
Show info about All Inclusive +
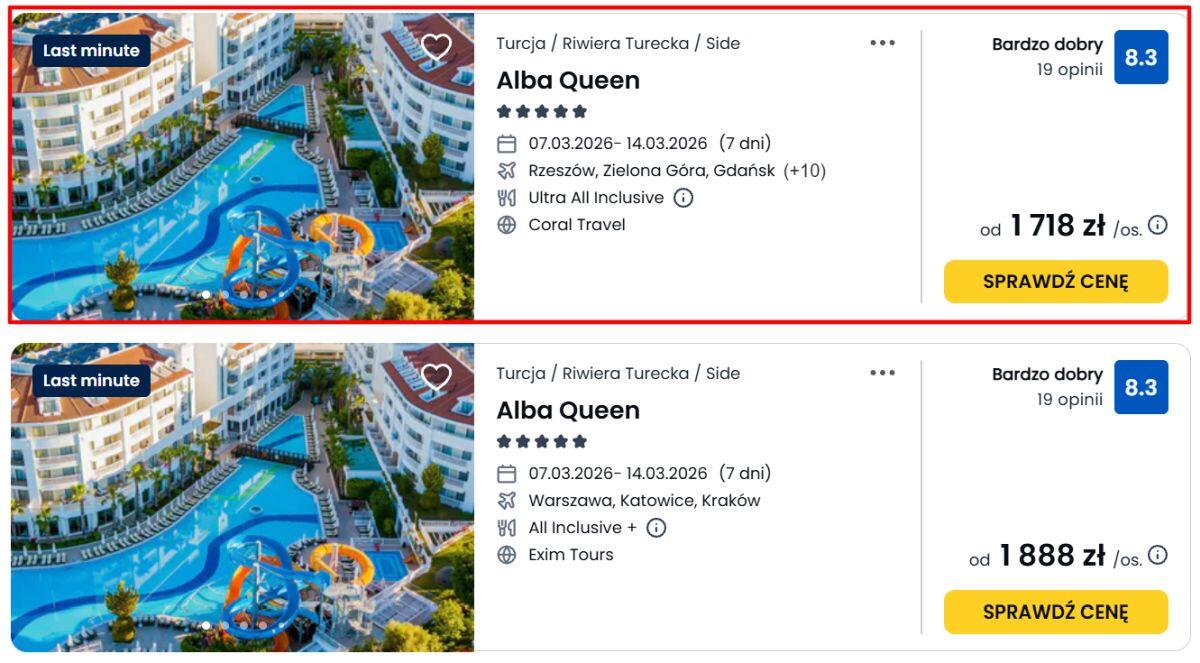click(x=656, y=528)
